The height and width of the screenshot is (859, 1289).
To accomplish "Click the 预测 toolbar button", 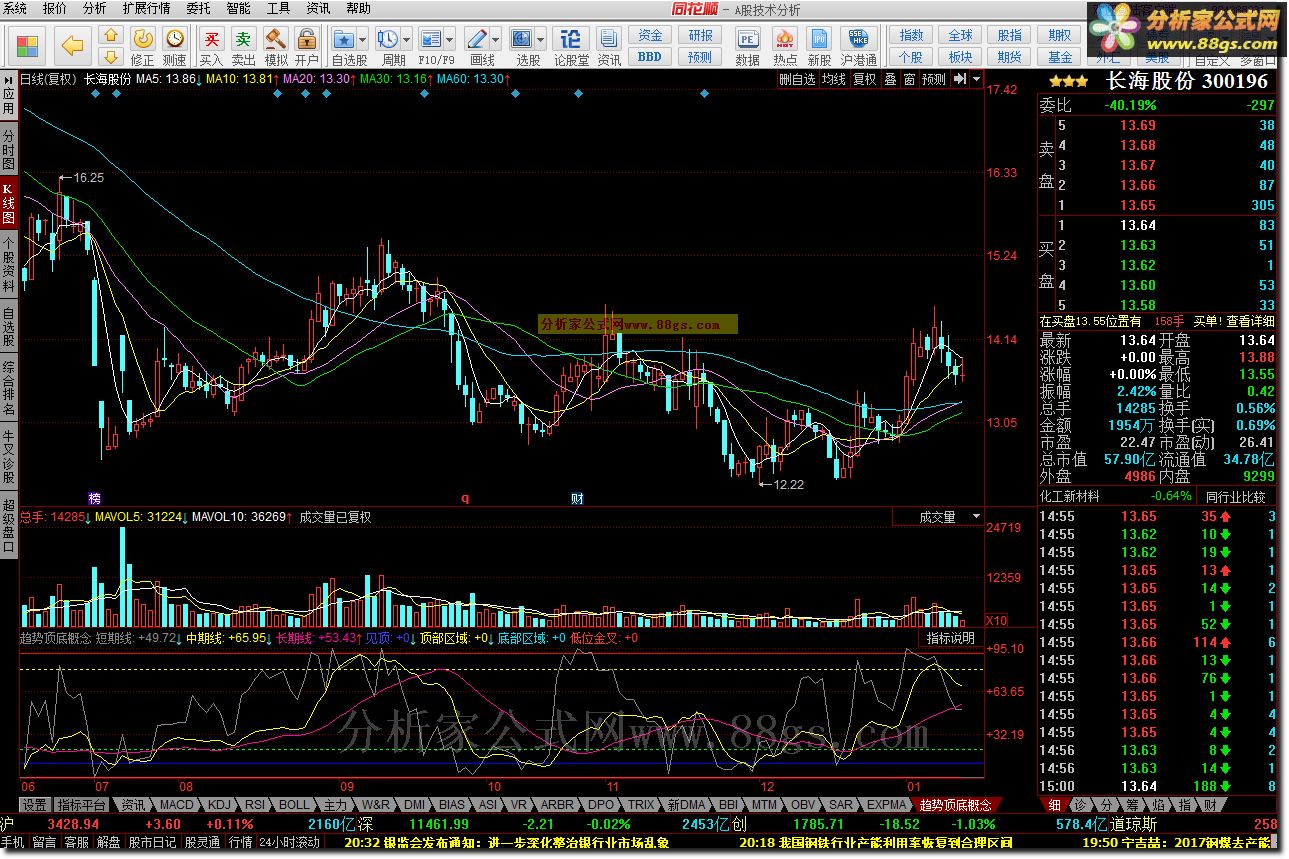I will tap(700, 57).
